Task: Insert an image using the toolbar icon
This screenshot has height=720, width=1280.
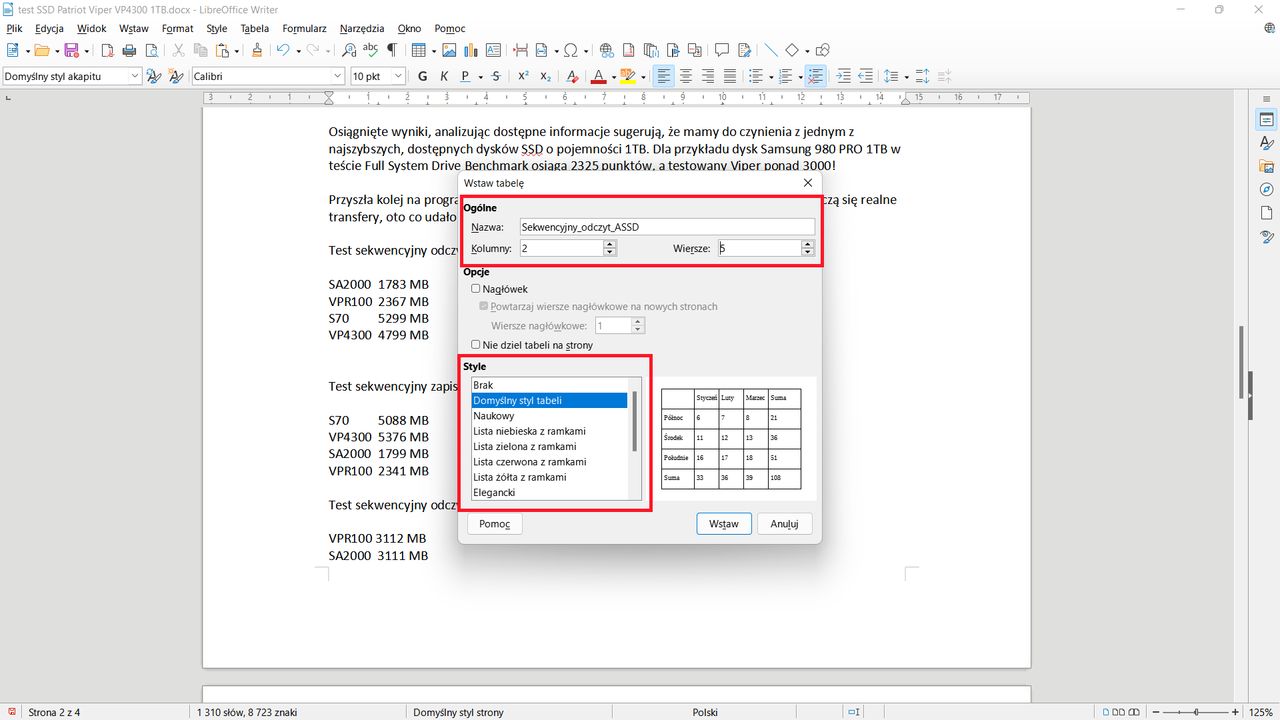Action: point(449,50)
